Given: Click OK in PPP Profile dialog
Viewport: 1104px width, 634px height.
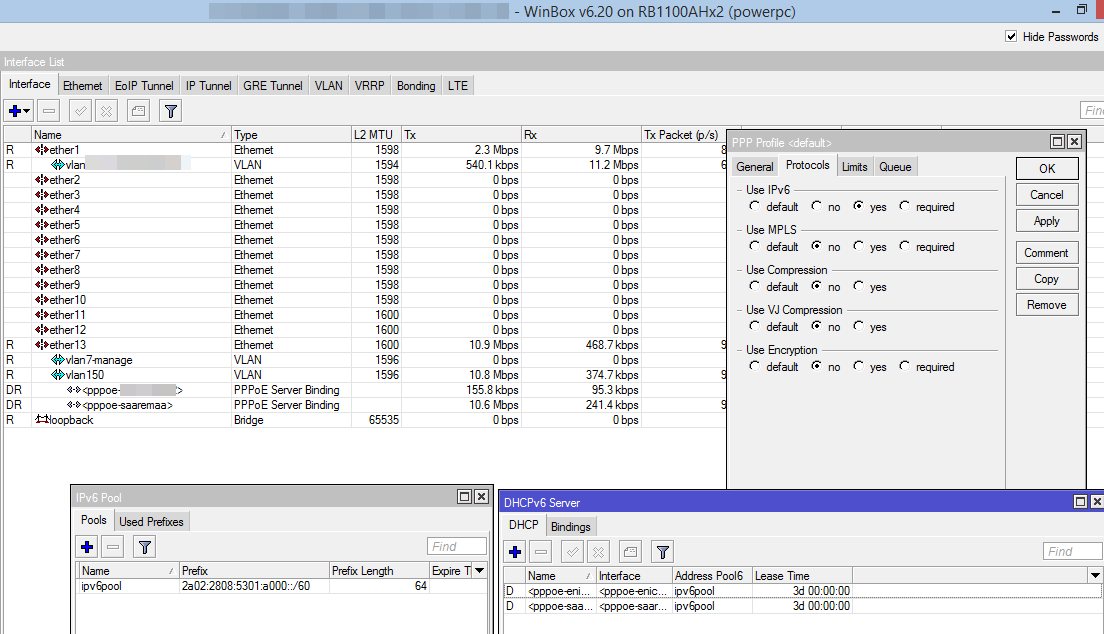Looking at the screenshot, I should click(1047, 169).
